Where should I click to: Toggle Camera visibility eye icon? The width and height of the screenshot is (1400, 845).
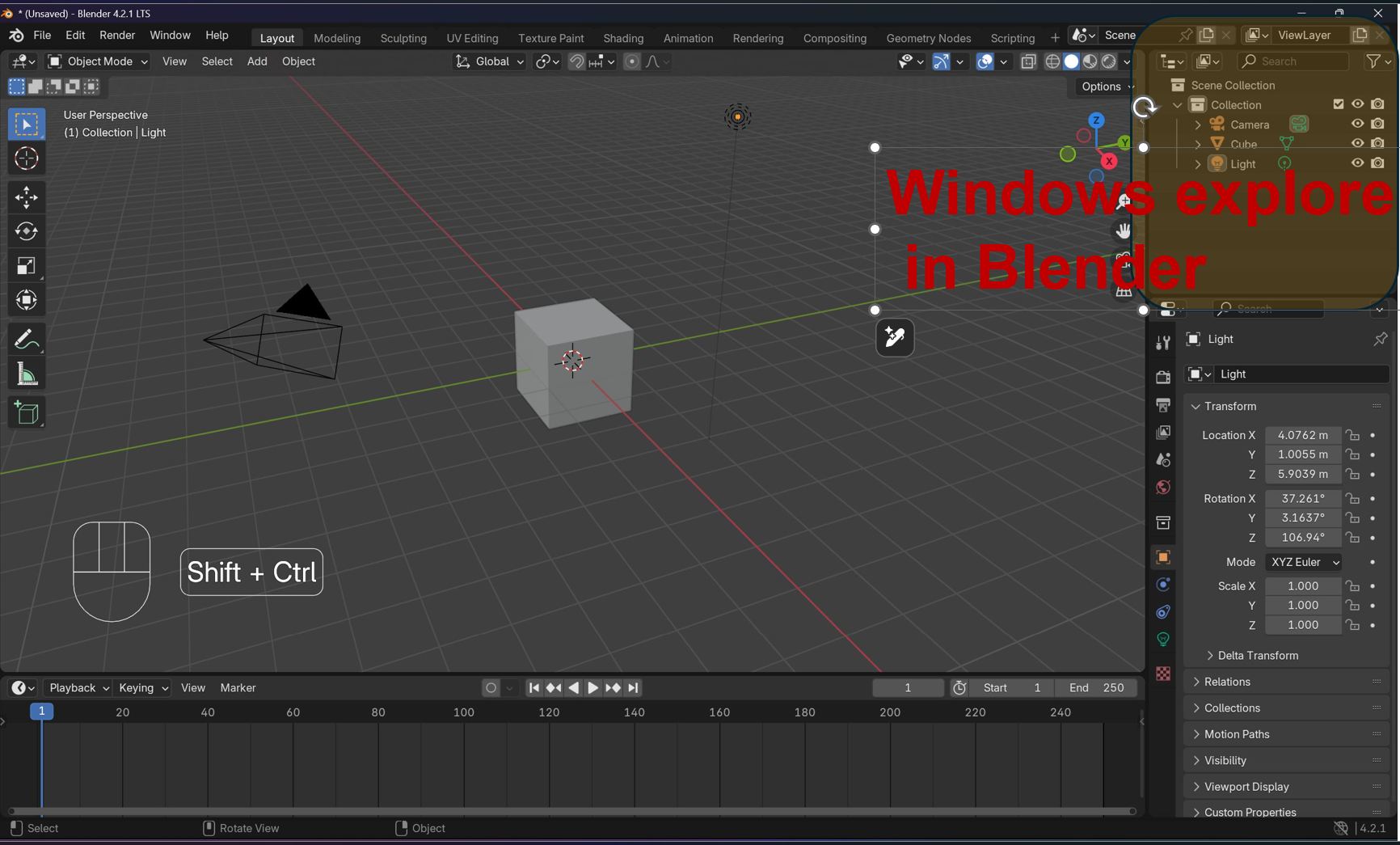coord(1358,124)
